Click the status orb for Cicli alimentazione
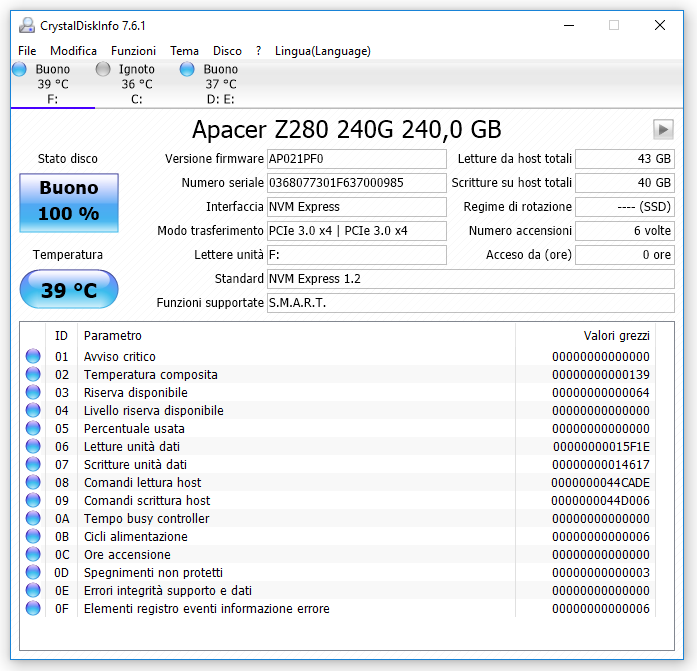697x671 pixels. 33,536
